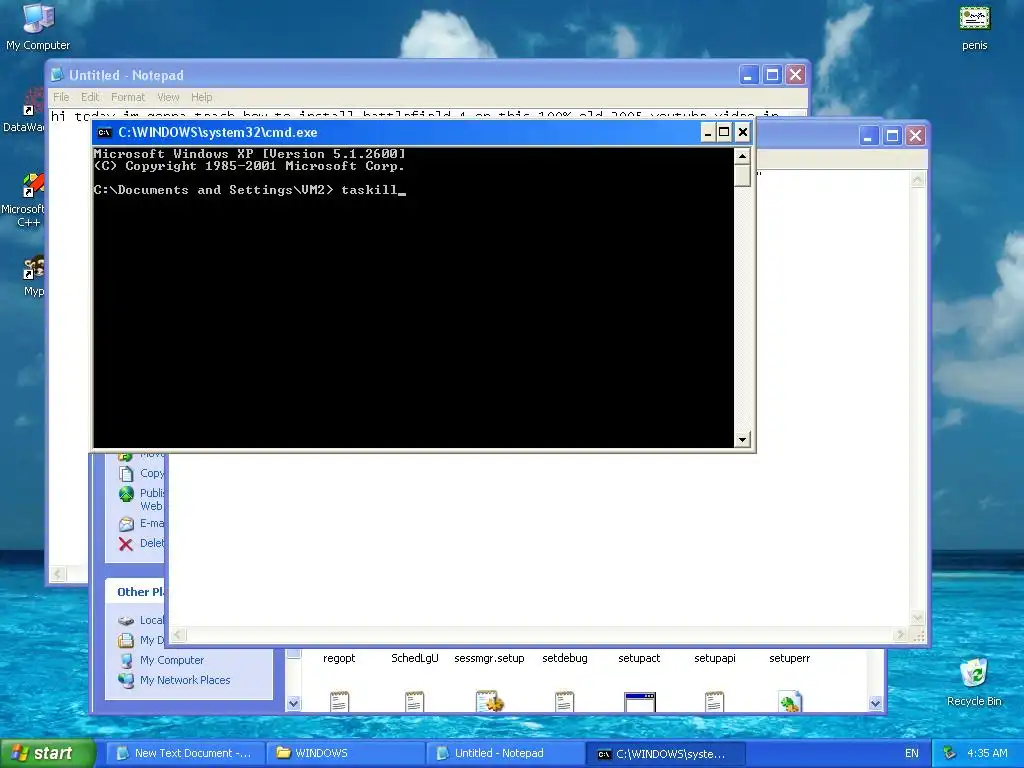Select setuperr file icon
Viewport: 1024px width, 768px height.
790,701
